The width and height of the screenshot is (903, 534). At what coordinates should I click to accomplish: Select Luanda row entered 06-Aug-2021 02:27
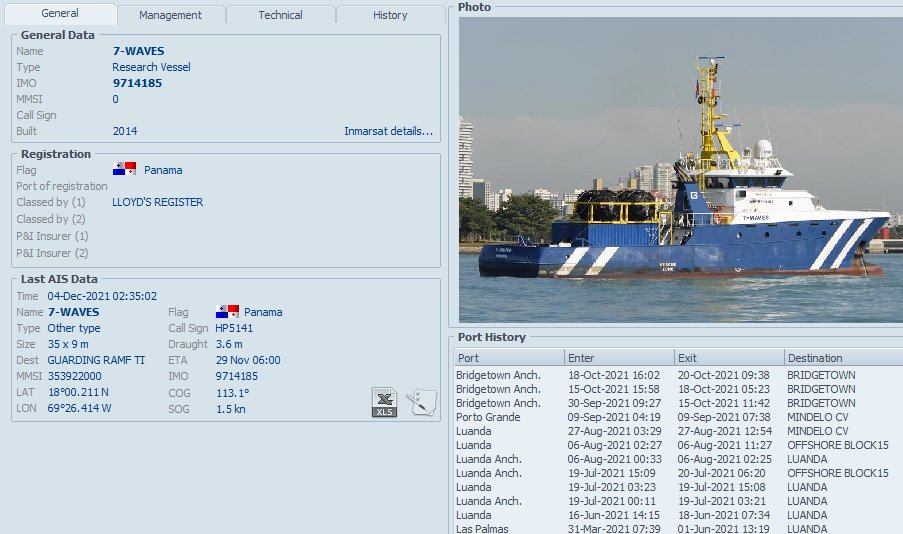point(678,445)
